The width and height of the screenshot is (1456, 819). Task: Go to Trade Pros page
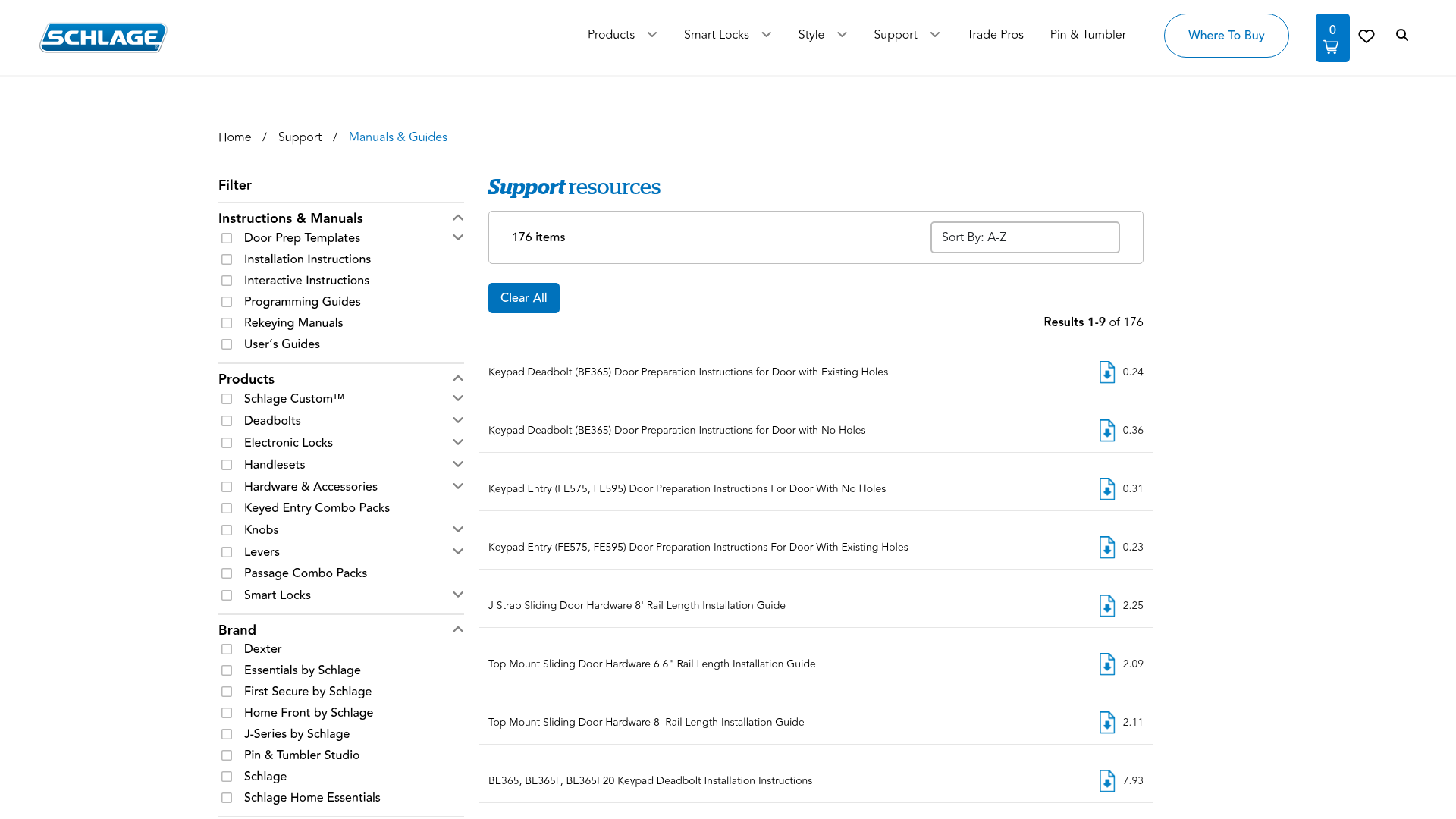[x=995, y=35]
